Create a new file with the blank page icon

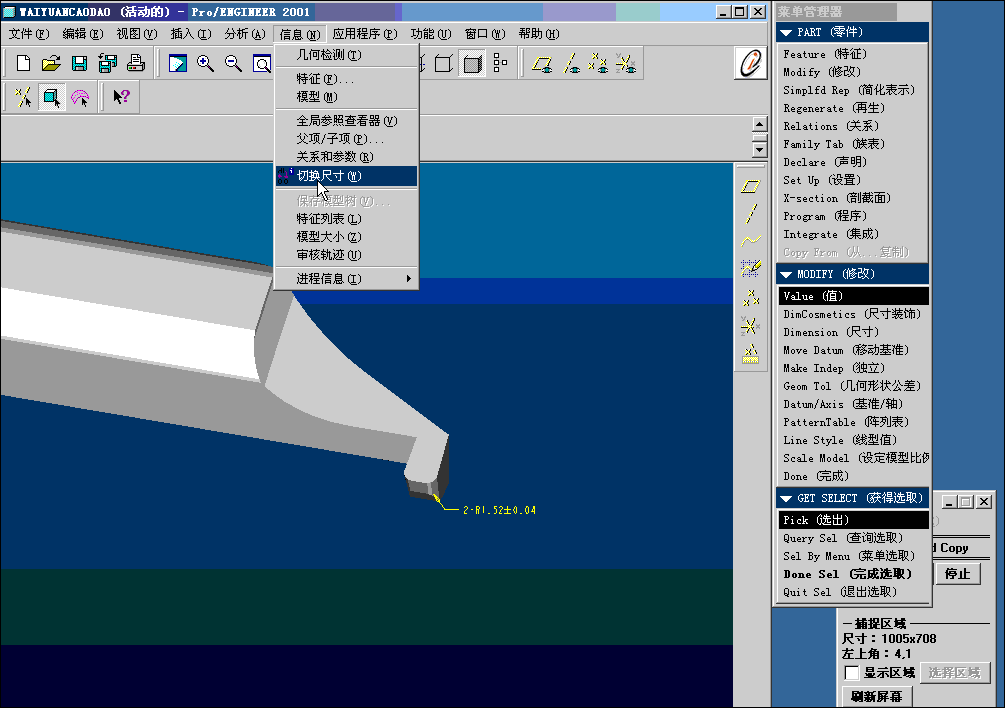(23, 63)
